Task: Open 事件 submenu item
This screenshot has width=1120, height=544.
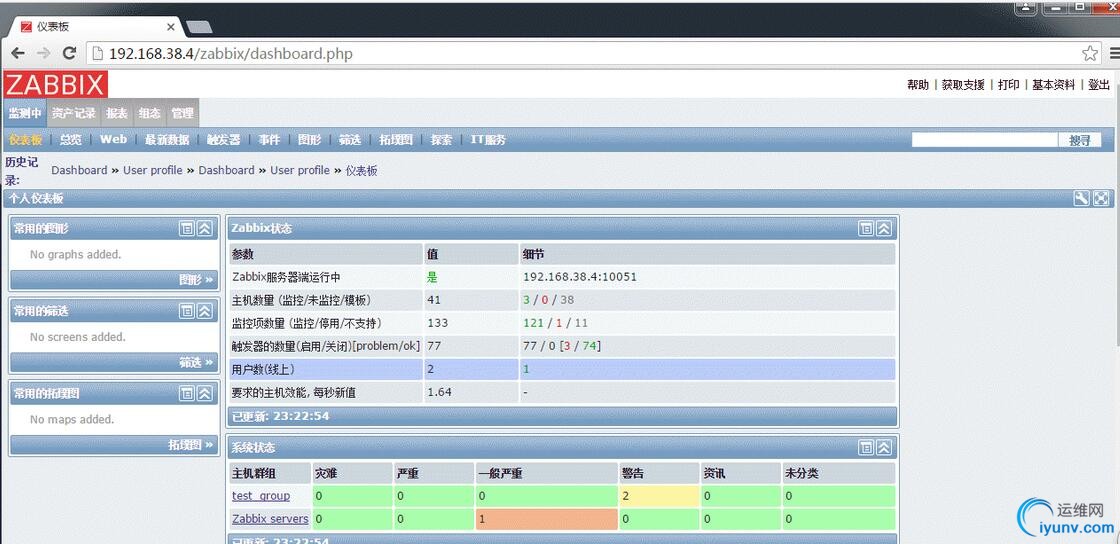Action: pos(269,140)
